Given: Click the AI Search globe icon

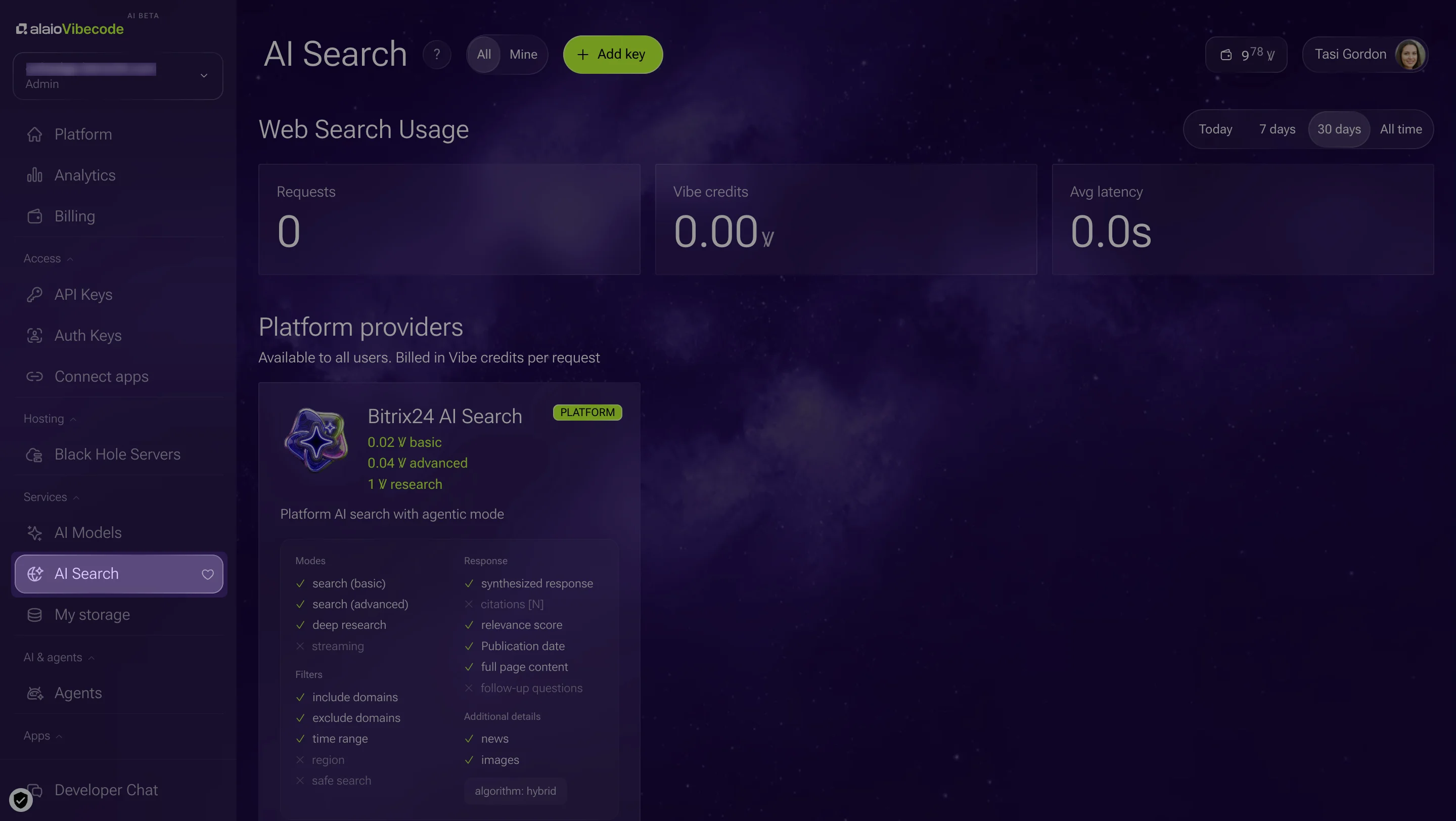Looking at the screenshot, I should point(34,573).
